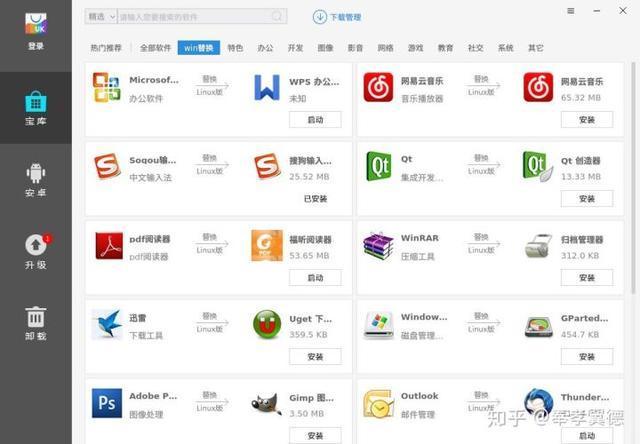Click the WinRAR books icon
The width and height of the screenshot is (640, 444).
pos(378,246)
